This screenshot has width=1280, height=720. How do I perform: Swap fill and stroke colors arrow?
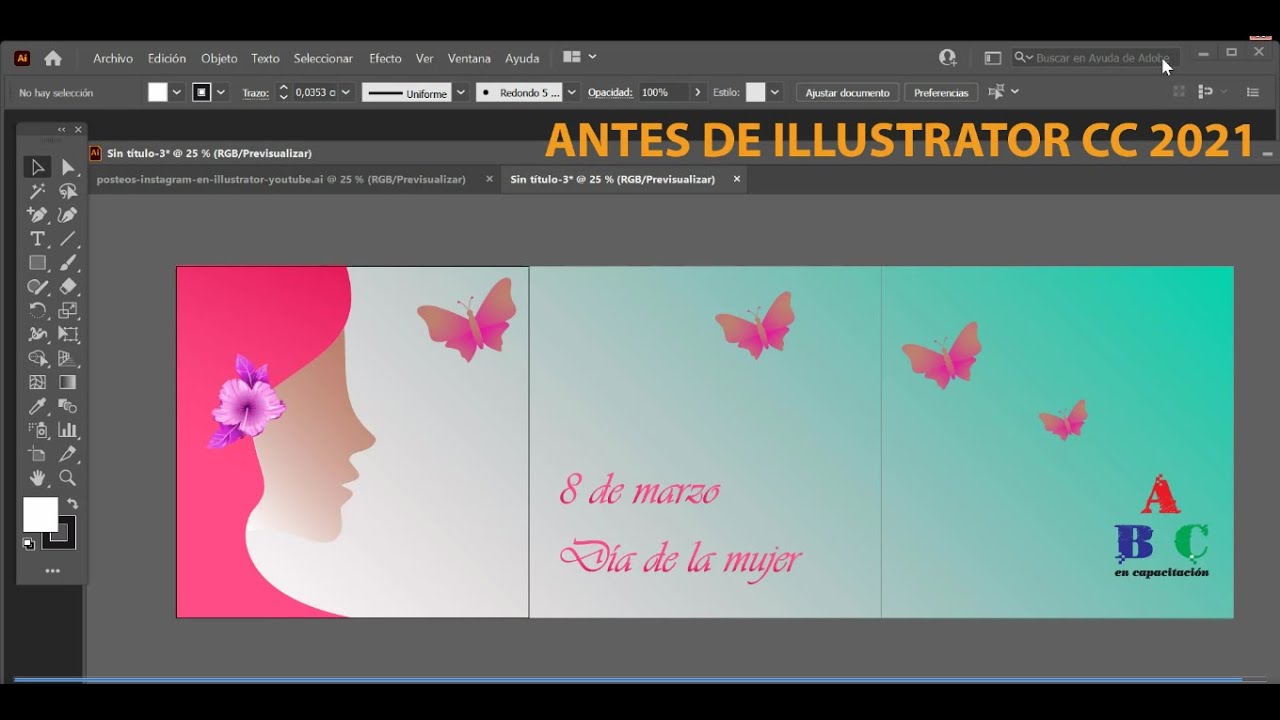pyautogui.click(x=72, y=504)
